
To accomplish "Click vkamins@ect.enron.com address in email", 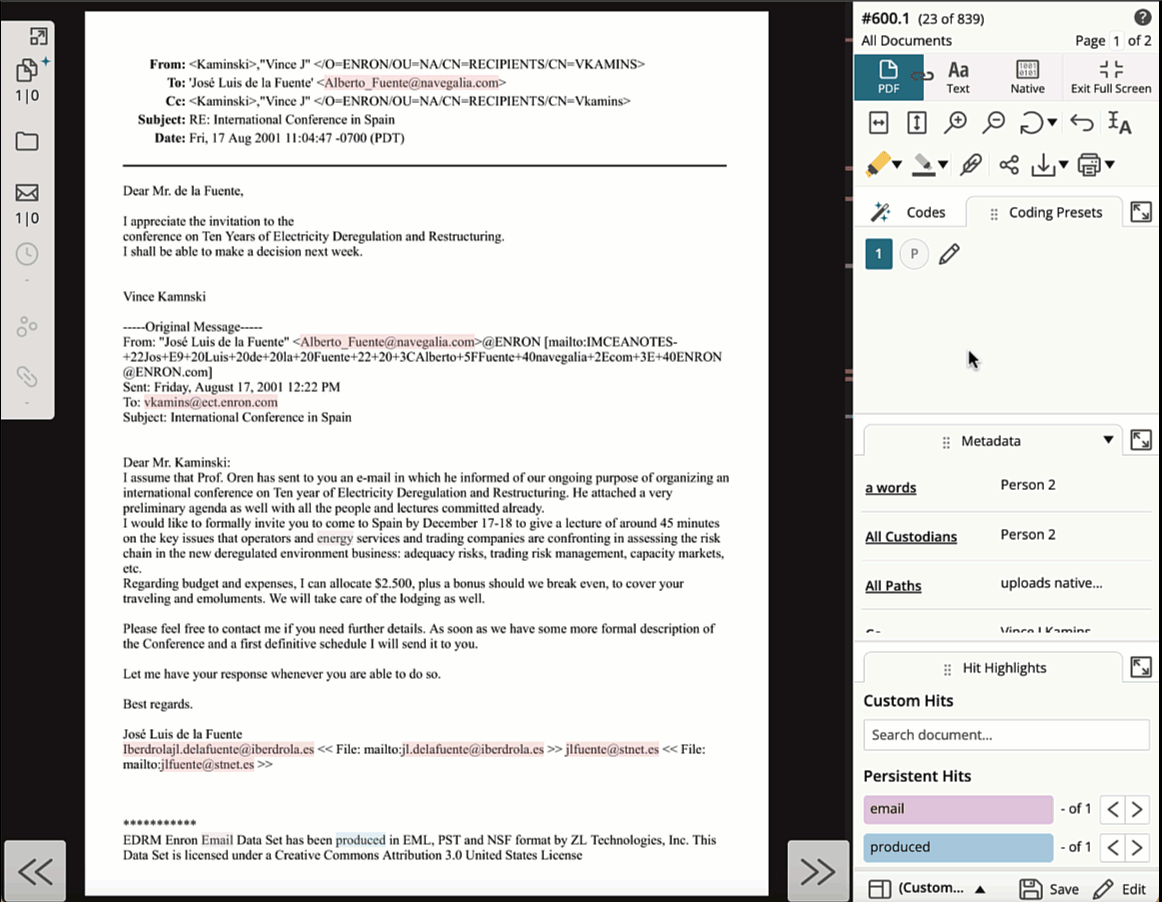I will pos(210,402).
